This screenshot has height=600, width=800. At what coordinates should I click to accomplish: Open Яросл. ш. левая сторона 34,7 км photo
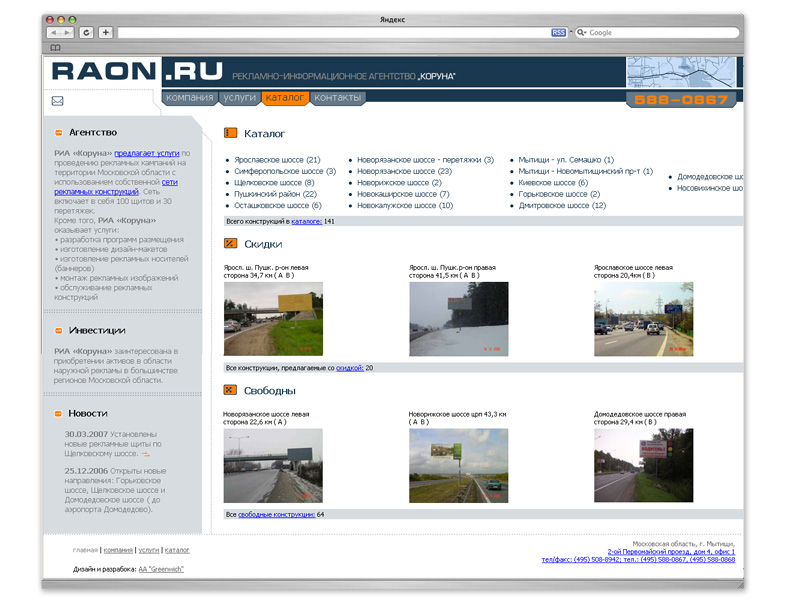coord(273,319)
